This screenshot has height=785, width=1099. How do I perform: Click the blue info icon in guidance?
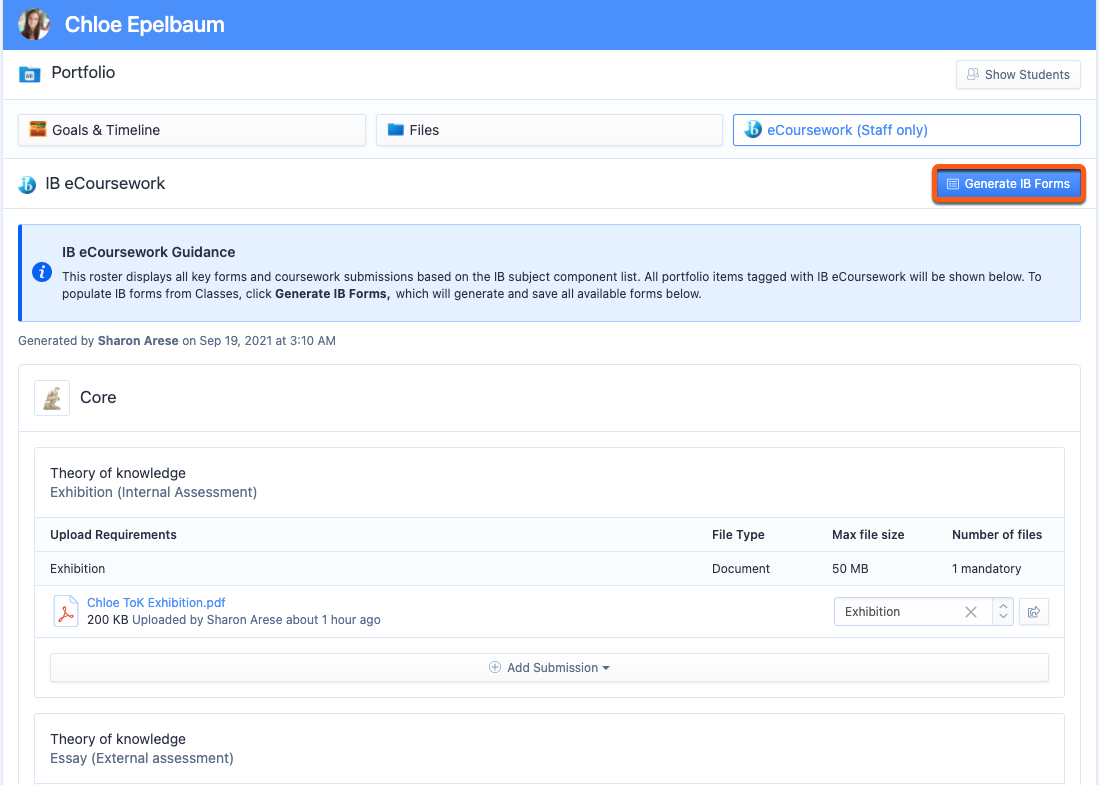click(x=42, y=272)
